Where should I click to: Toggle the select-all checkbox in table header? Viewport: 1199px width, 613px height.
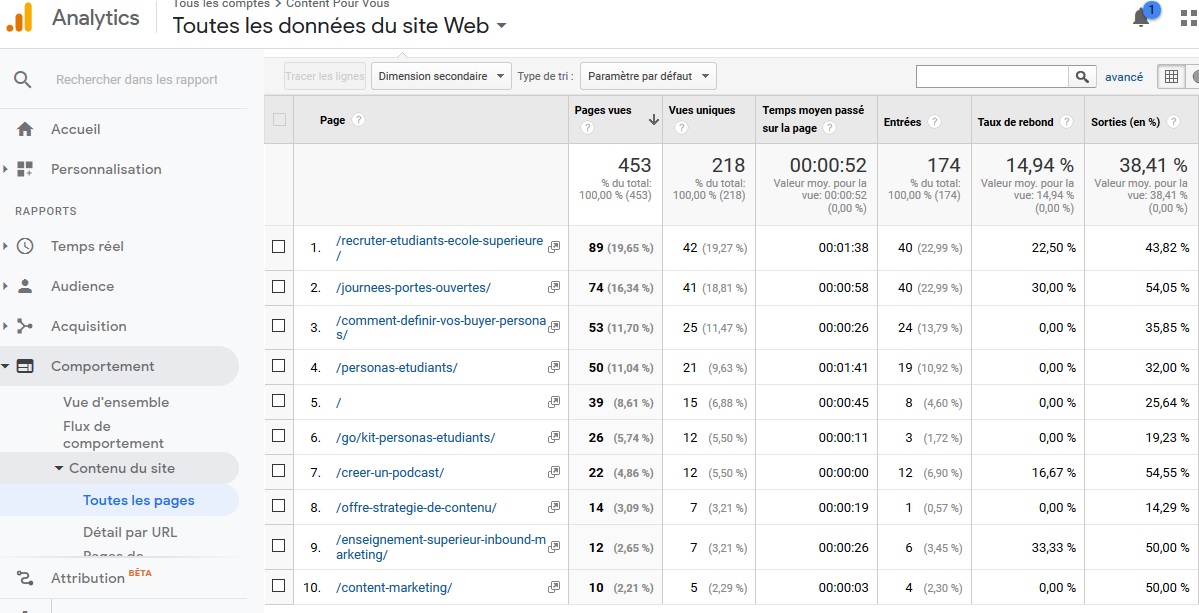279,119
